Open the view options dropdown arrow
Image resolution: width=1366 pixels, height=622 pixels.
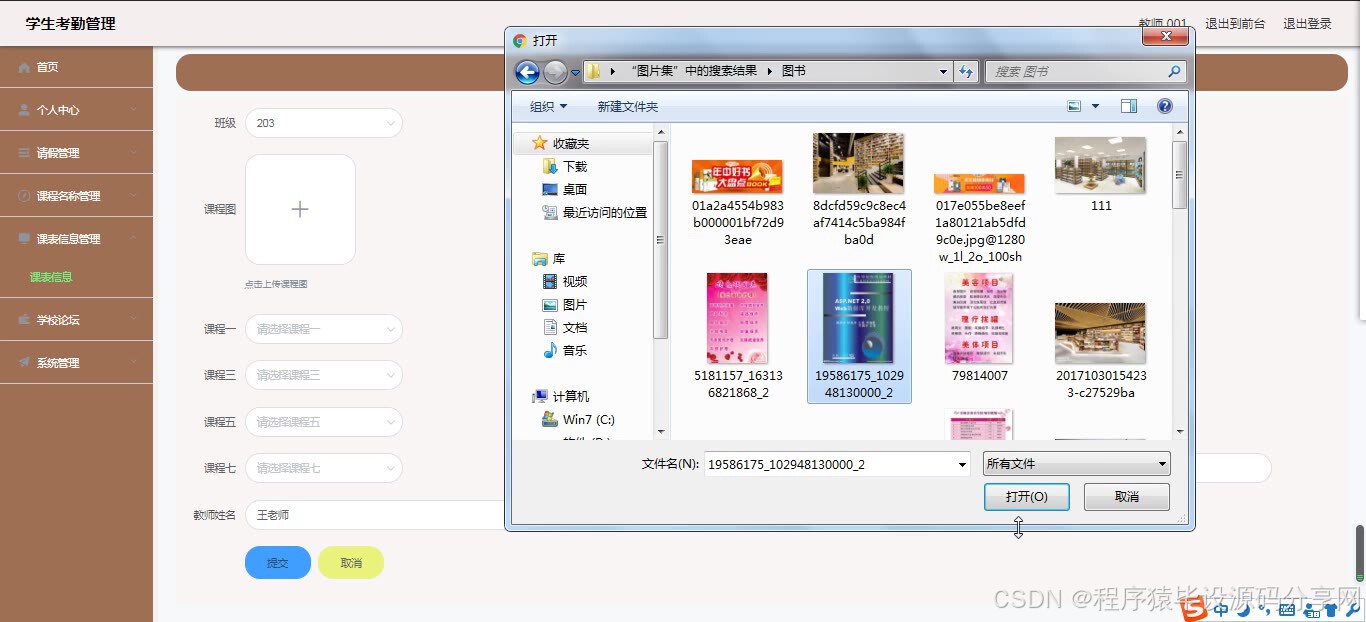tap(1095, 106)
